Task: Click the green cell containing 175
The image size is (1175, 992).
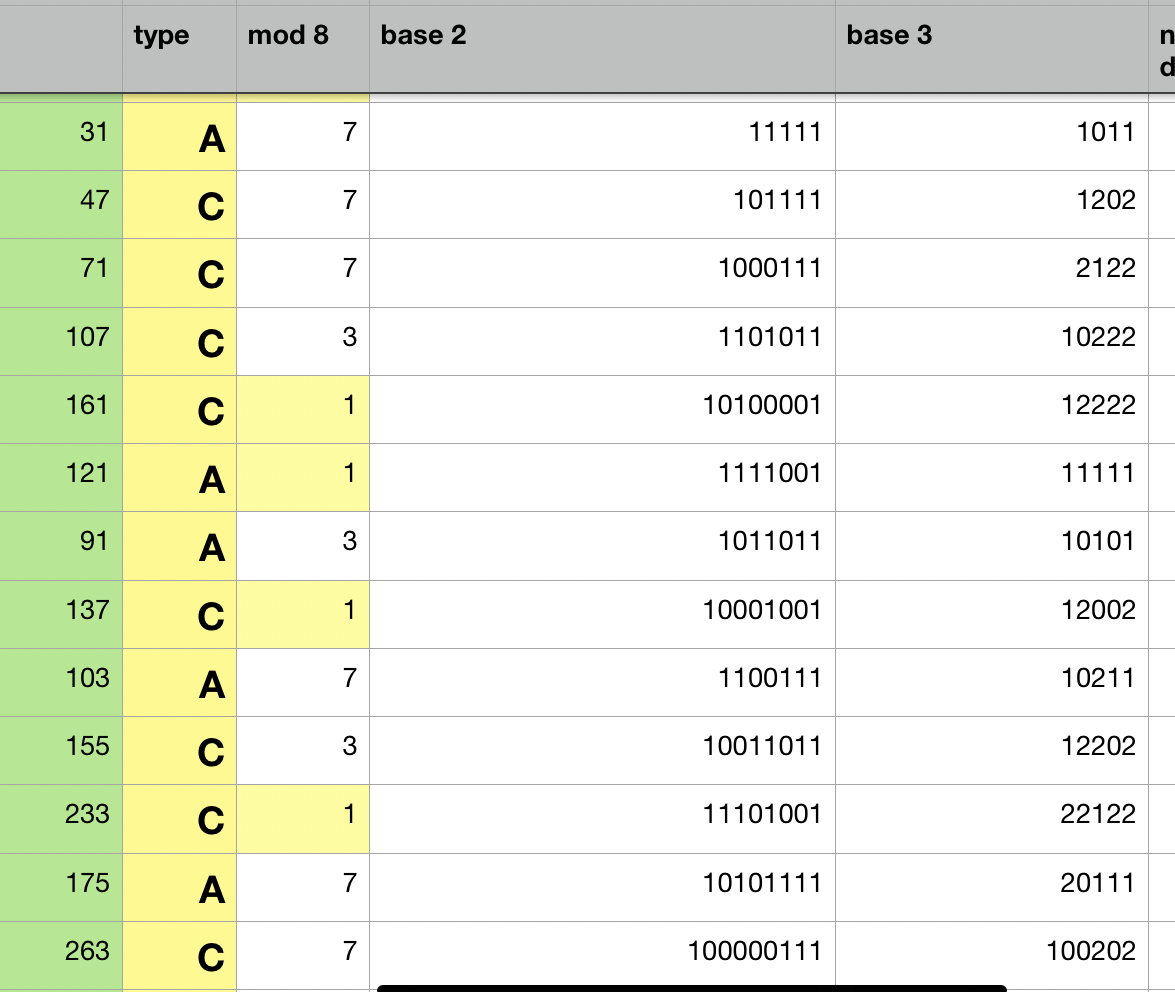Action: tap(61, 884)
